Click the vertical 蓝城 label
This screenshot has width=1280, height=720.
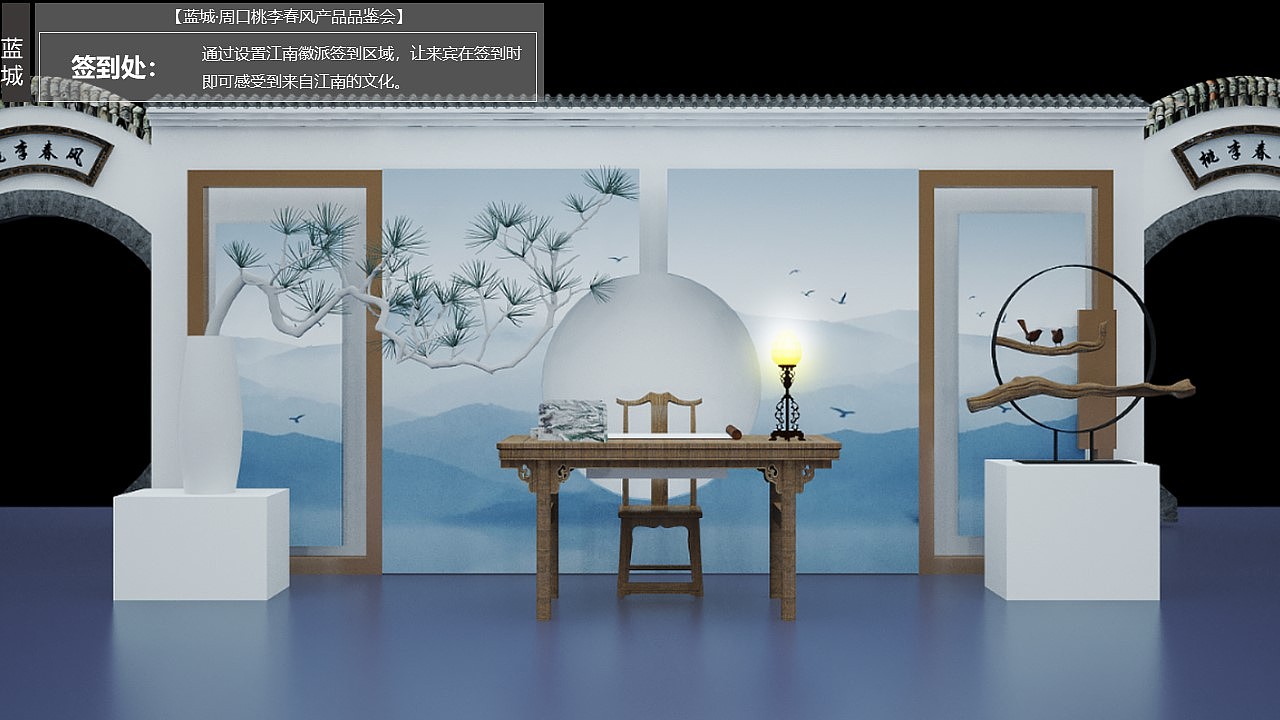coord(12,62)
